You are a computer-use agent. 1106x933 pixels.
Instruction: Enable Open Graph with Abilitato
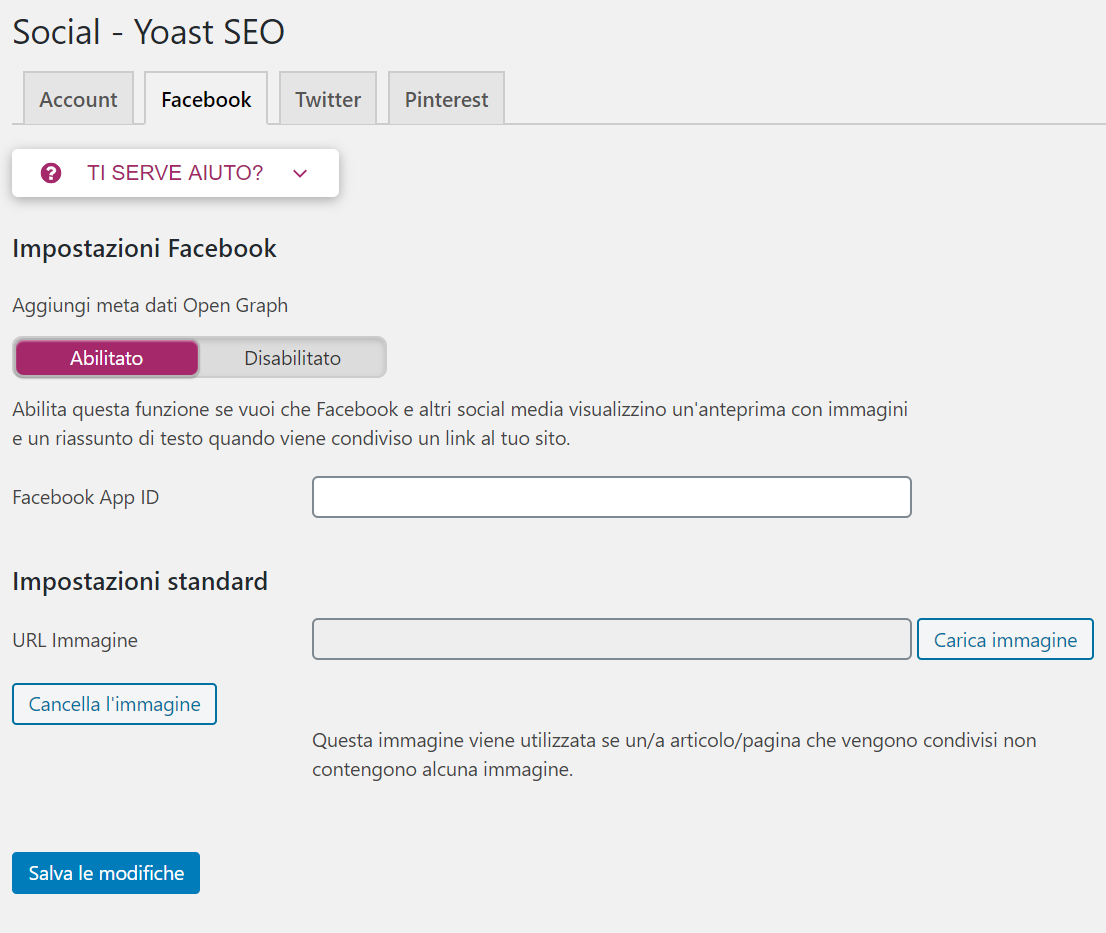click(x=107, y=358)
